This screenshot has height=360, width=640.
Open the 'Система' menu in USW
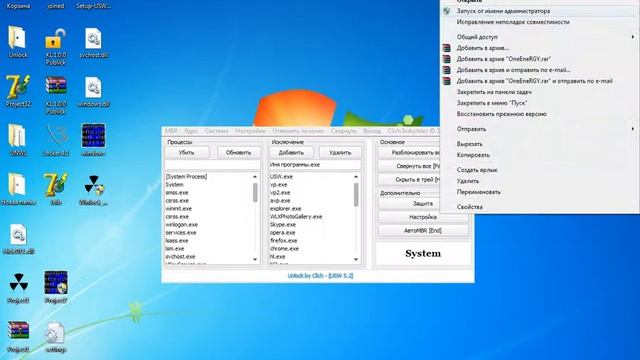217,131
